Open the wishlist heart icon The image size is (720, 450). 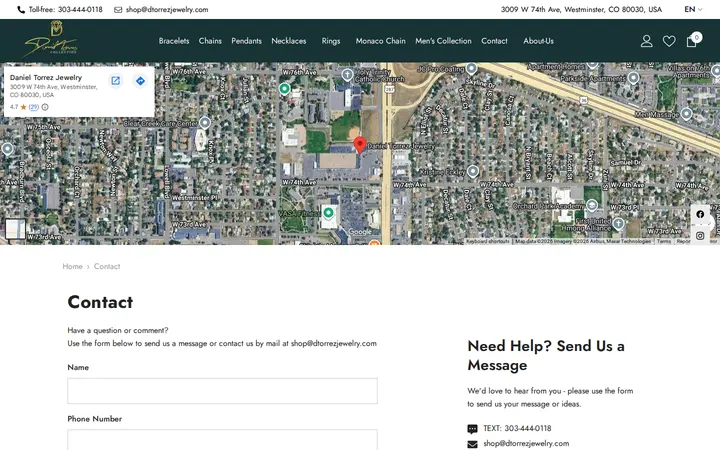click(x=669, y=41)
